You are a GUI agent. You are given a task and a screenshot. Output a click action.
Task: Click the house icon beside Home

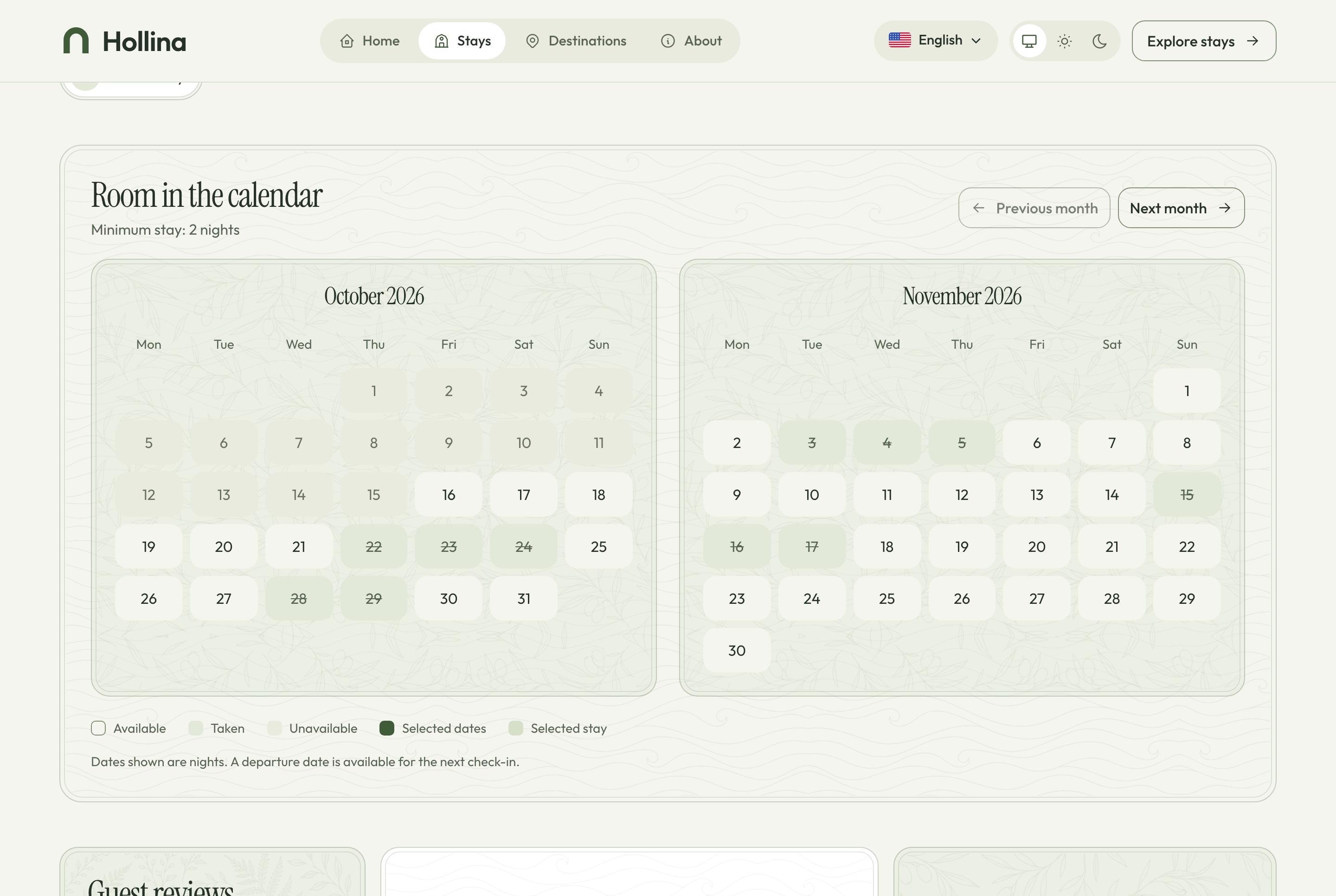click(347, 41)
